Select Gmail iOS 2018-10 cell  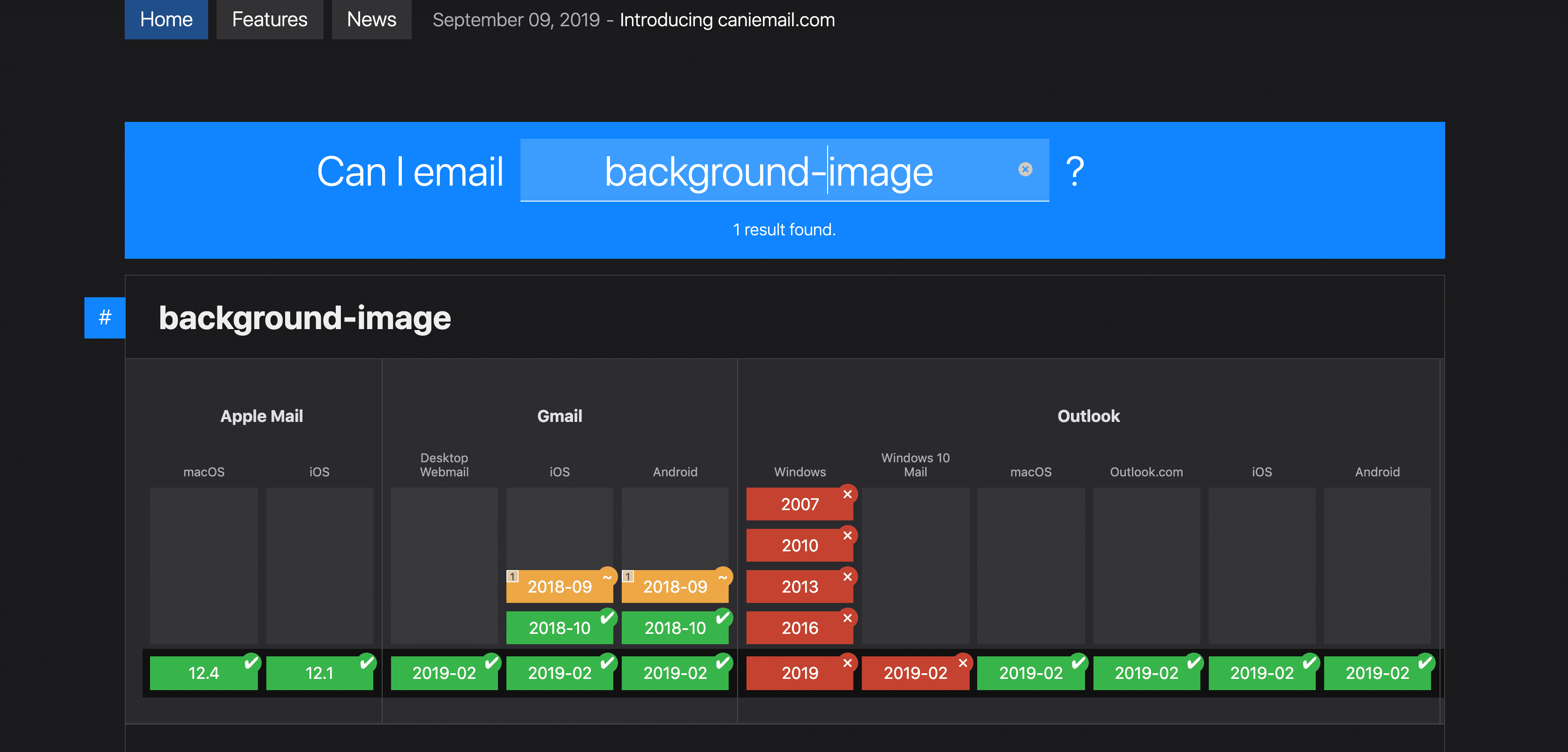click(560, 628)
